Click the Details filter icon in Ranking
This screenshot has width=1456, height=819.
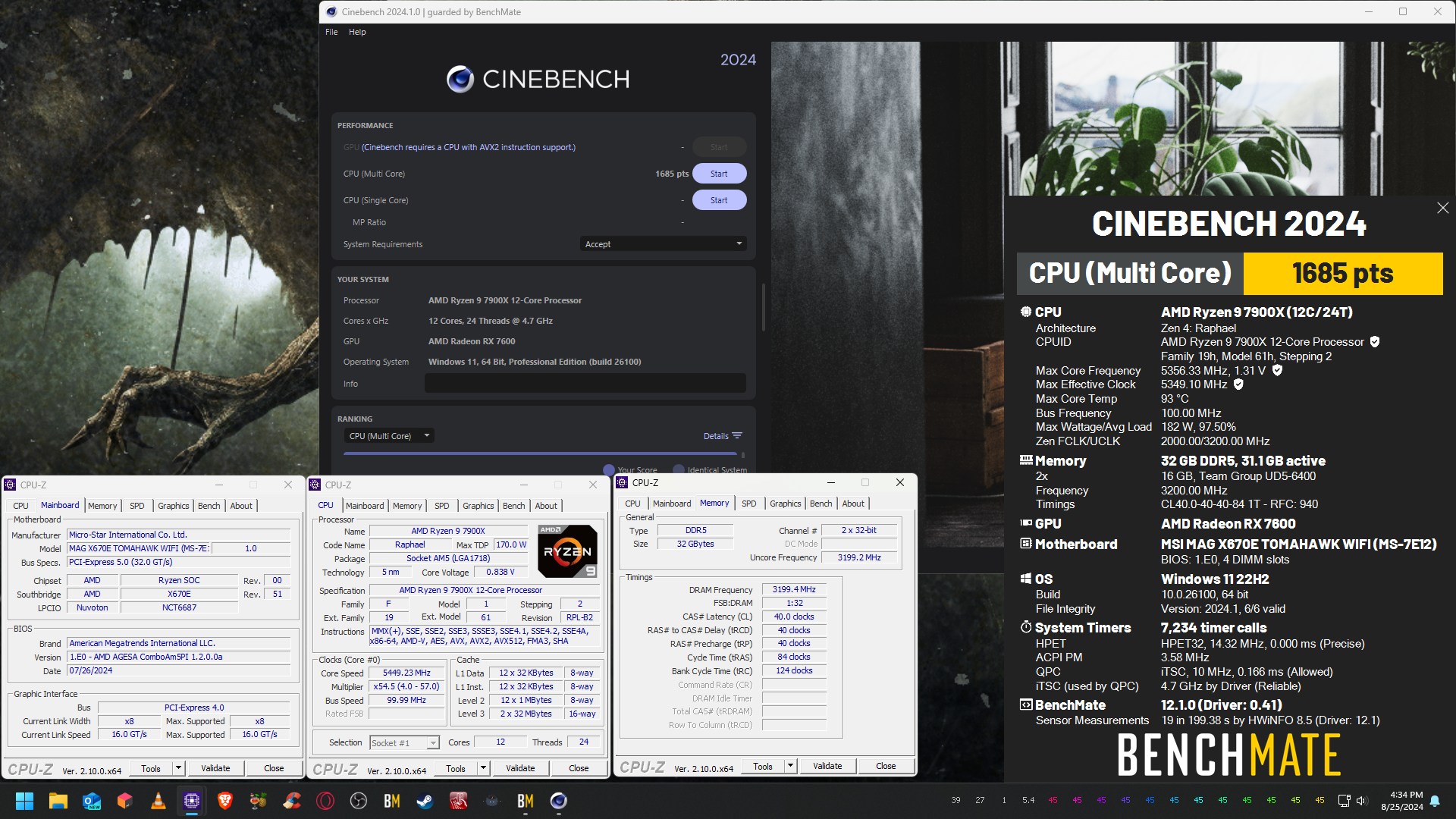coord(737,436)
